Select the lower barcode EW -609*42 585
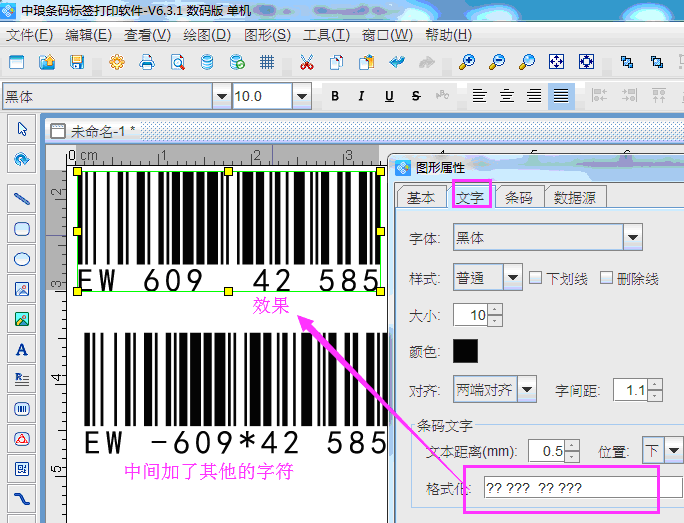The width and height of the screenshot is (684, 523). point(235,395)
